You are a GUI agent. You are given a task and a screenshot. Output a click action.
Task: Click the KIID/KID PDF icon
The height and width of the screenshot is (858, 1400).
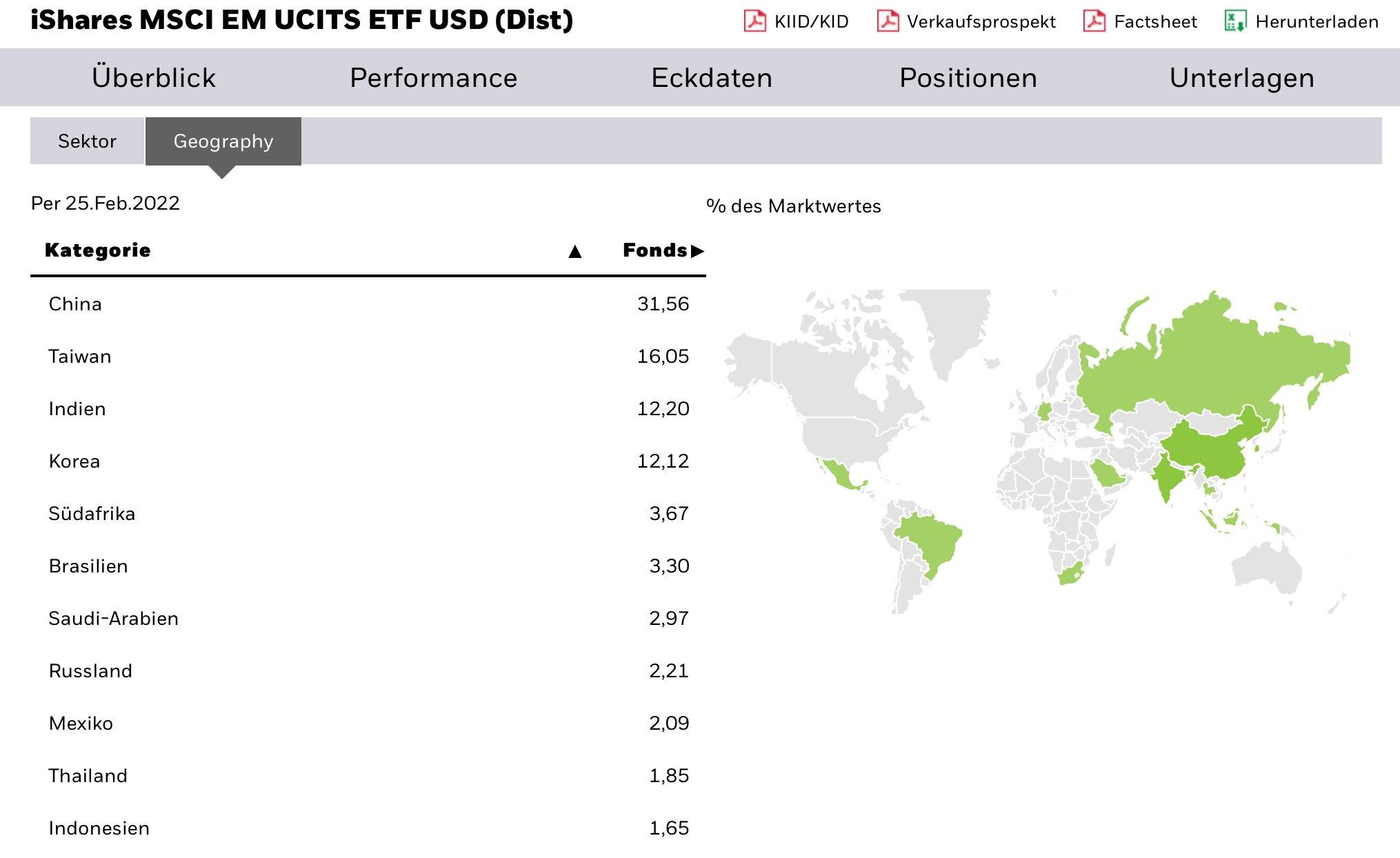coord(754,21)
